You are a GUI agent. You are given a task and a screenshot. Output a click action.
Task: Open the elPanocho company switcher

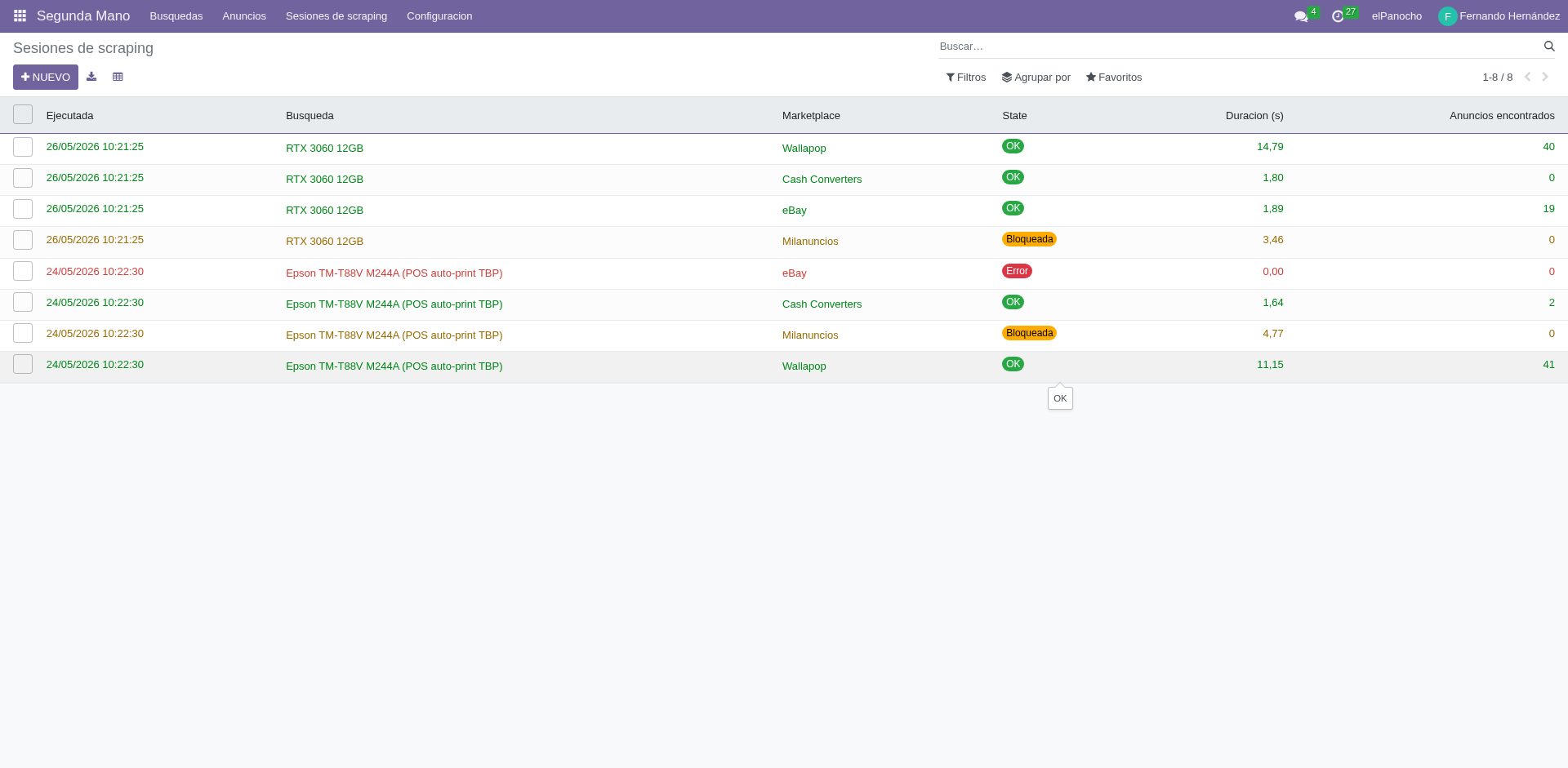(x=1396, y=16)
